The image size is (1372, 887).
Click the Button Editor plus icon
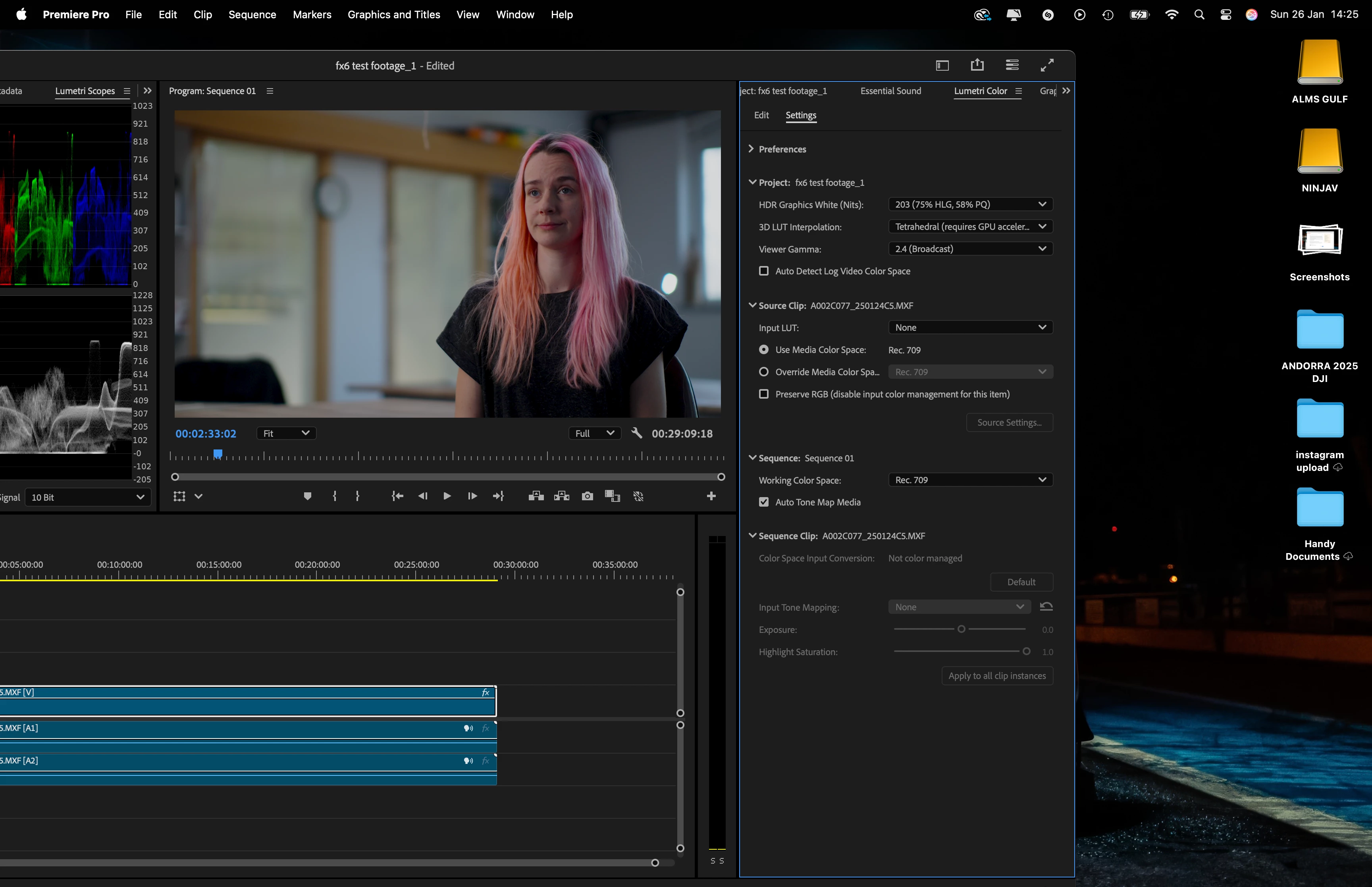click(x=711, y=496)
